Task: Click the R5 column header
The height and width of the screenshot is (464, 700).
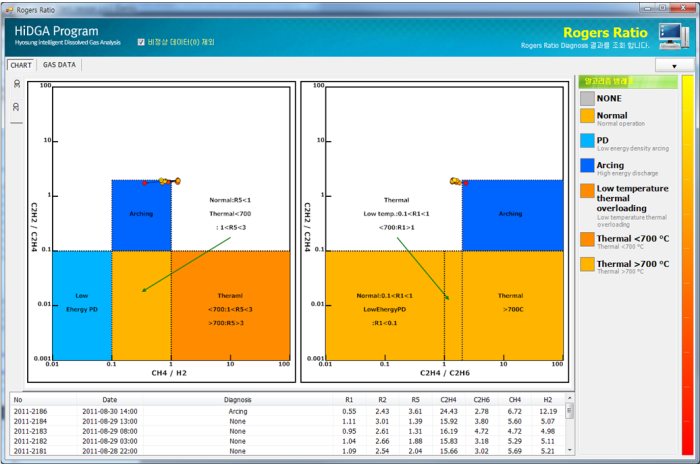Action: [x=415, y=400]
